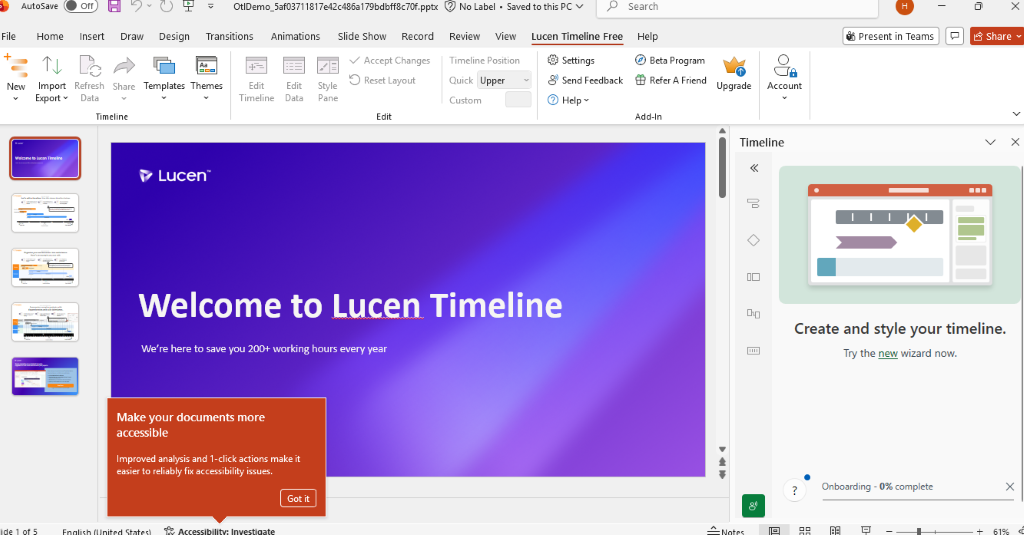Screen dimensions: 1024x535
Task: Click the milestone diamond sidebar icon
Action: click(x=753, y=240)
